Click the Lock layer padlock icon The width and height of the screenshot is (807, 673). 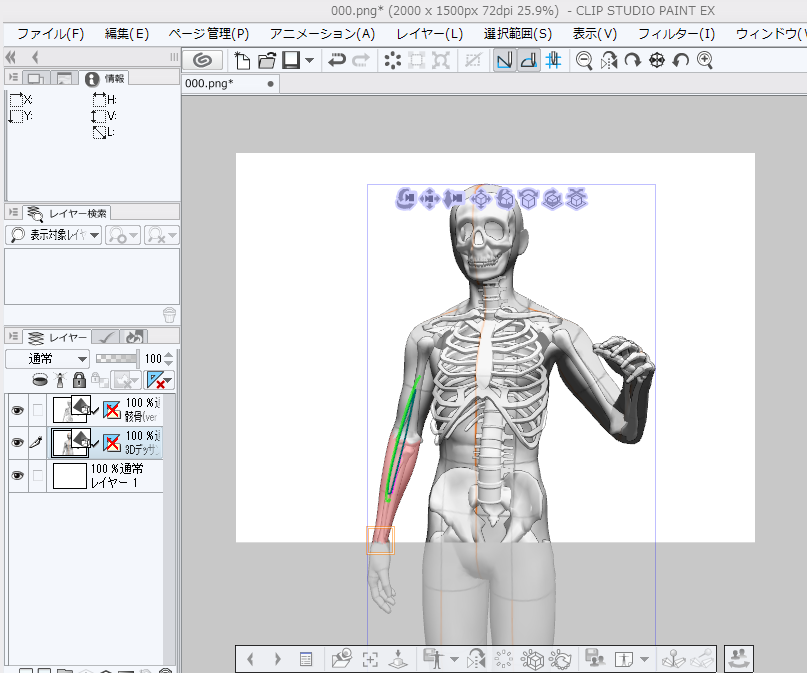pos(80,380)
